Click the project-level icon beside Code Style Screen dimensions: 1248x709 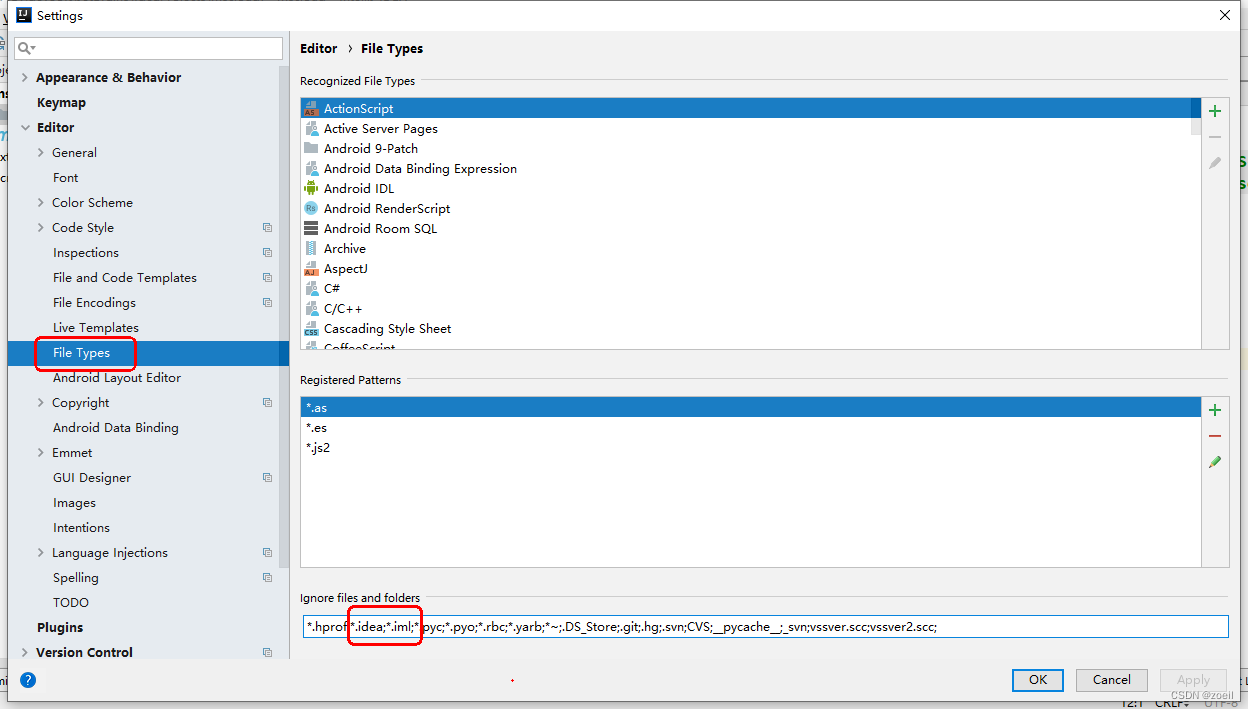267,228
